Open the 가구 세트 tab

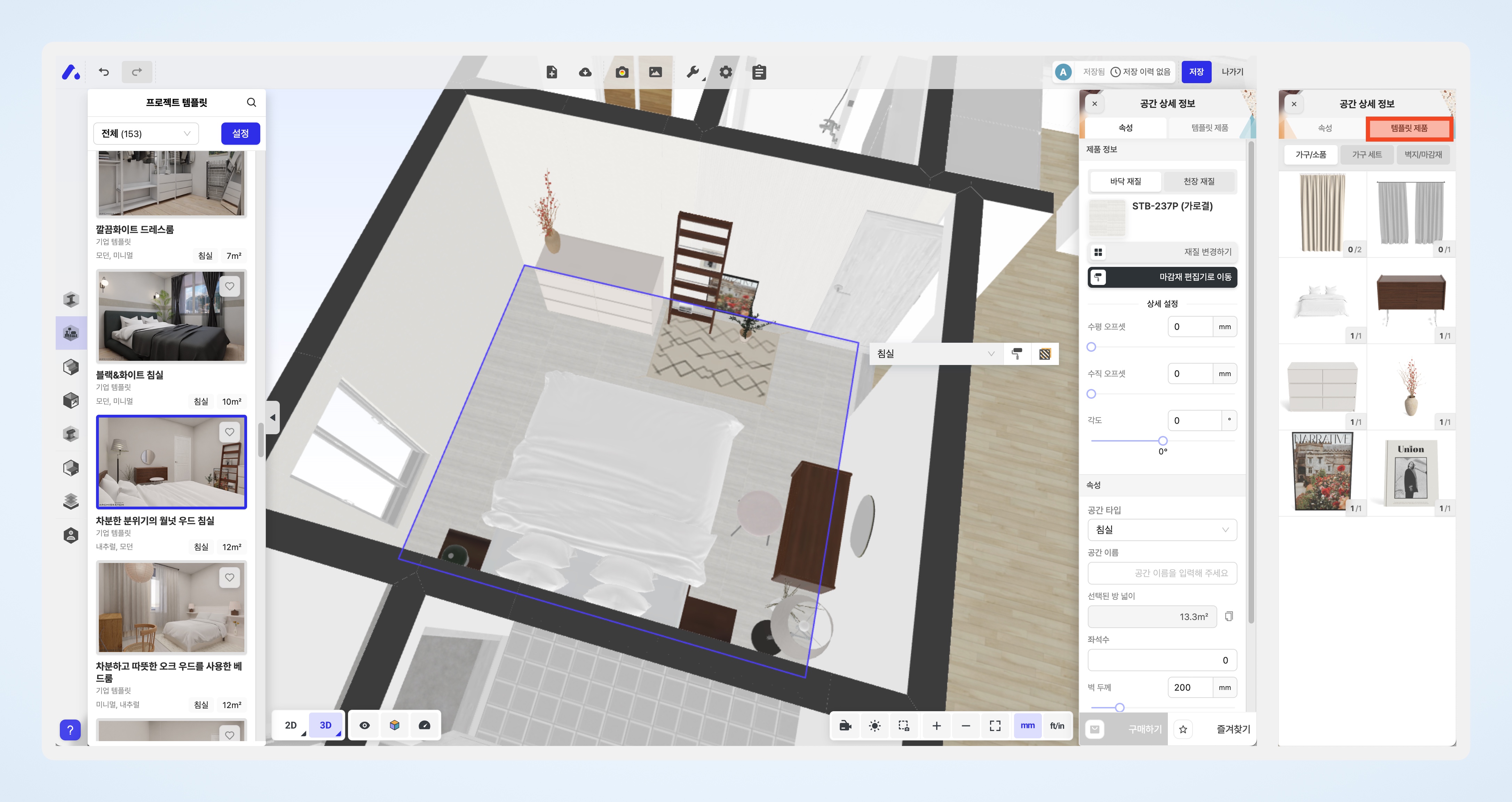point(1367,155)
